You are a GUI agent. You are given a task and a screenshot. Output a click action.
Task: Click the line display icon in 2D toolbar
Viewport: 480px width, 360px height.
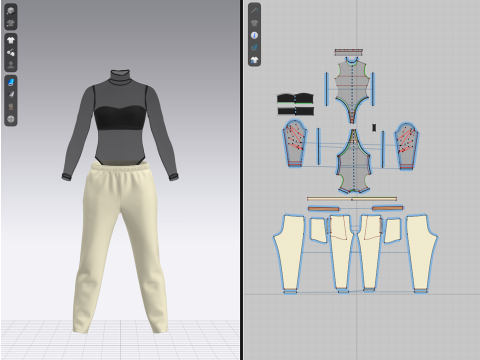tap(254, 11)
